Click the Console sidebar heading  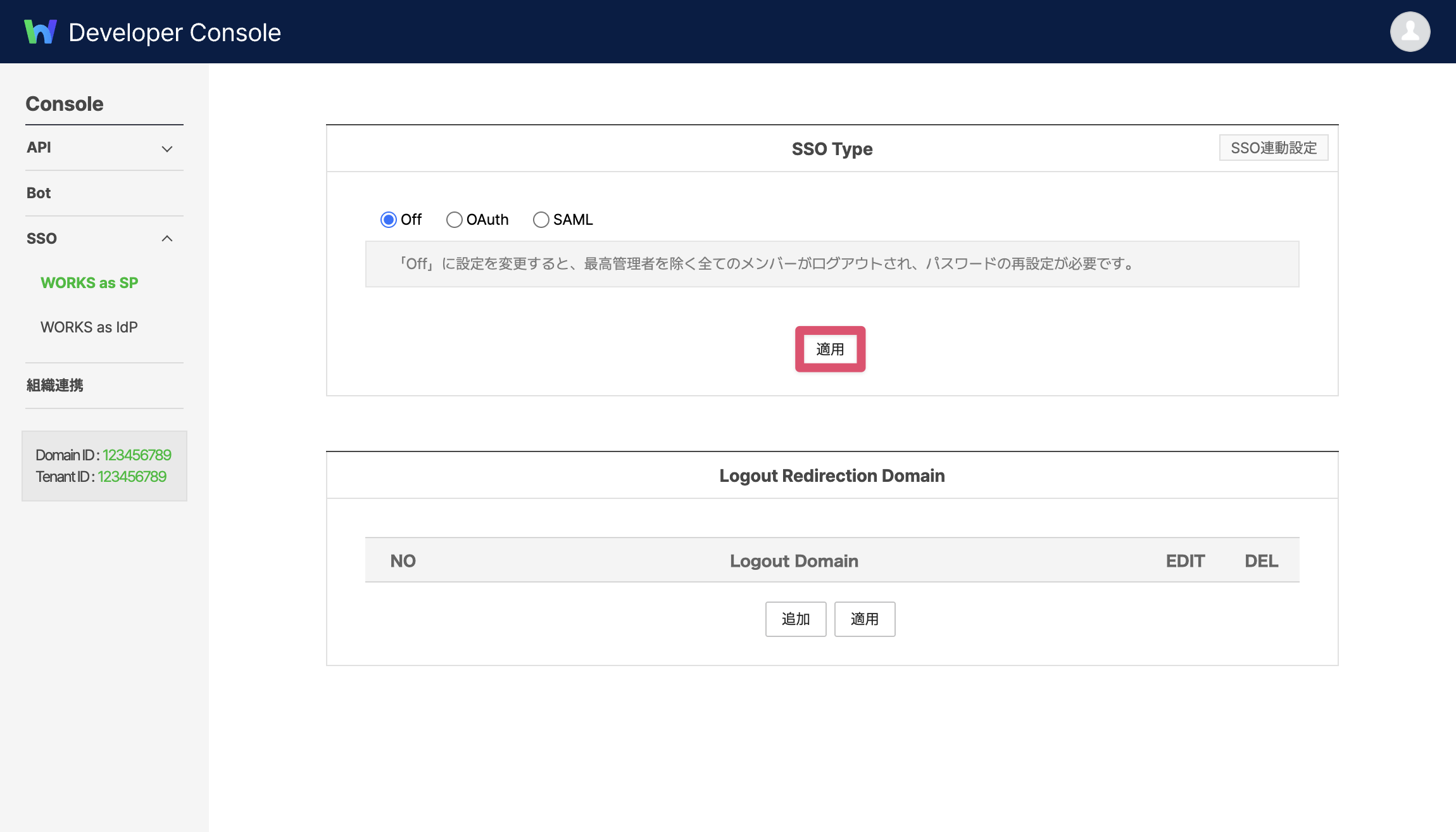65,104
